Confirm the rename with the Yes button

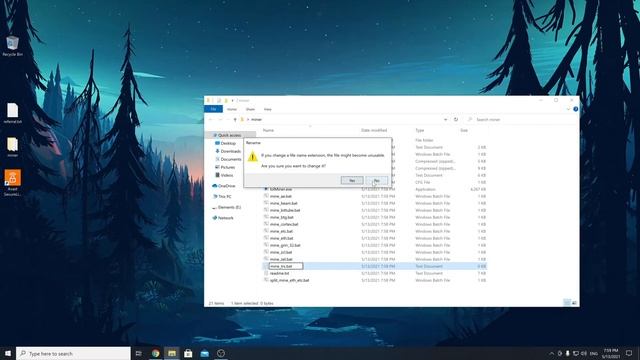tap(352, 180)
